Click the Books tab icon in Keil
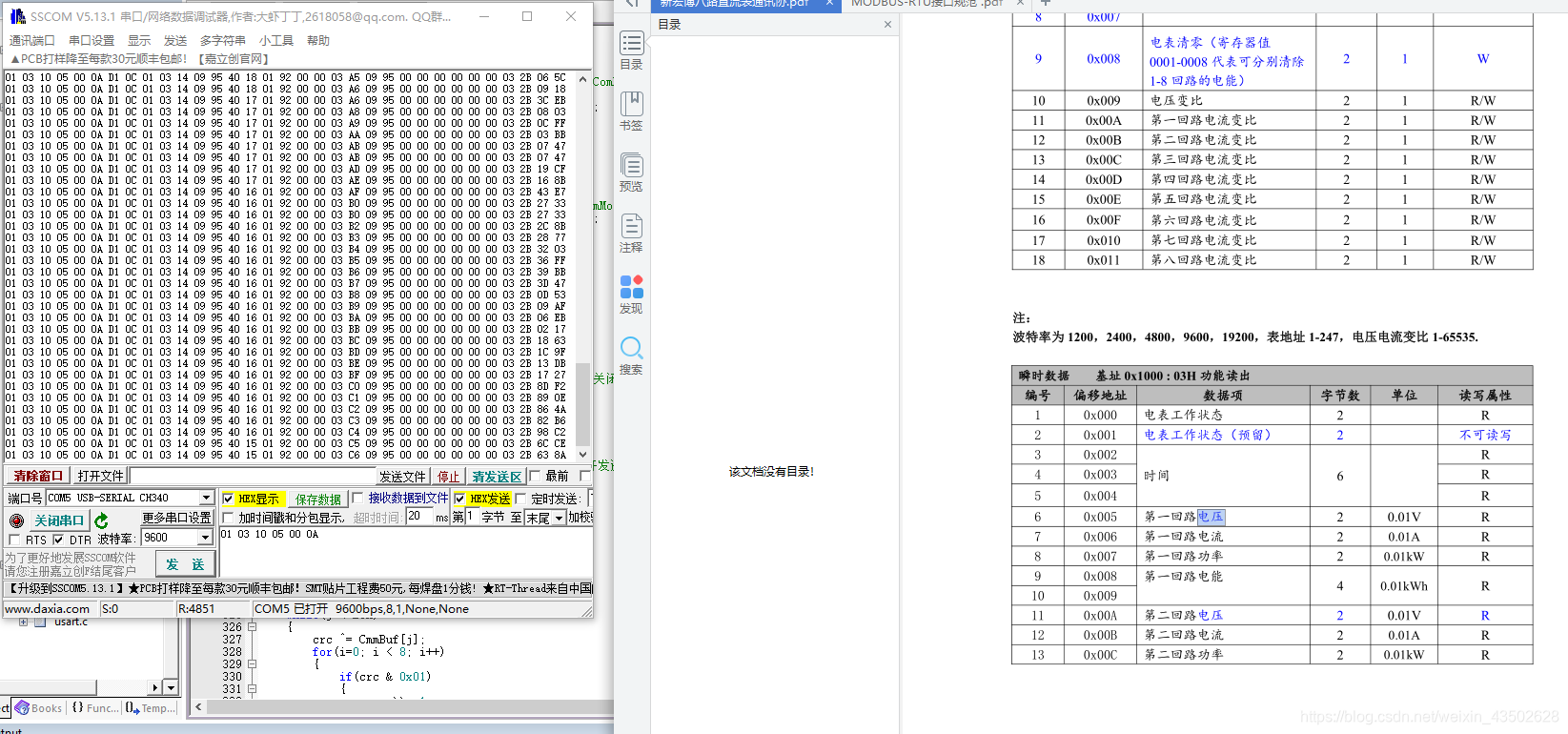 (x=22, y=708)
